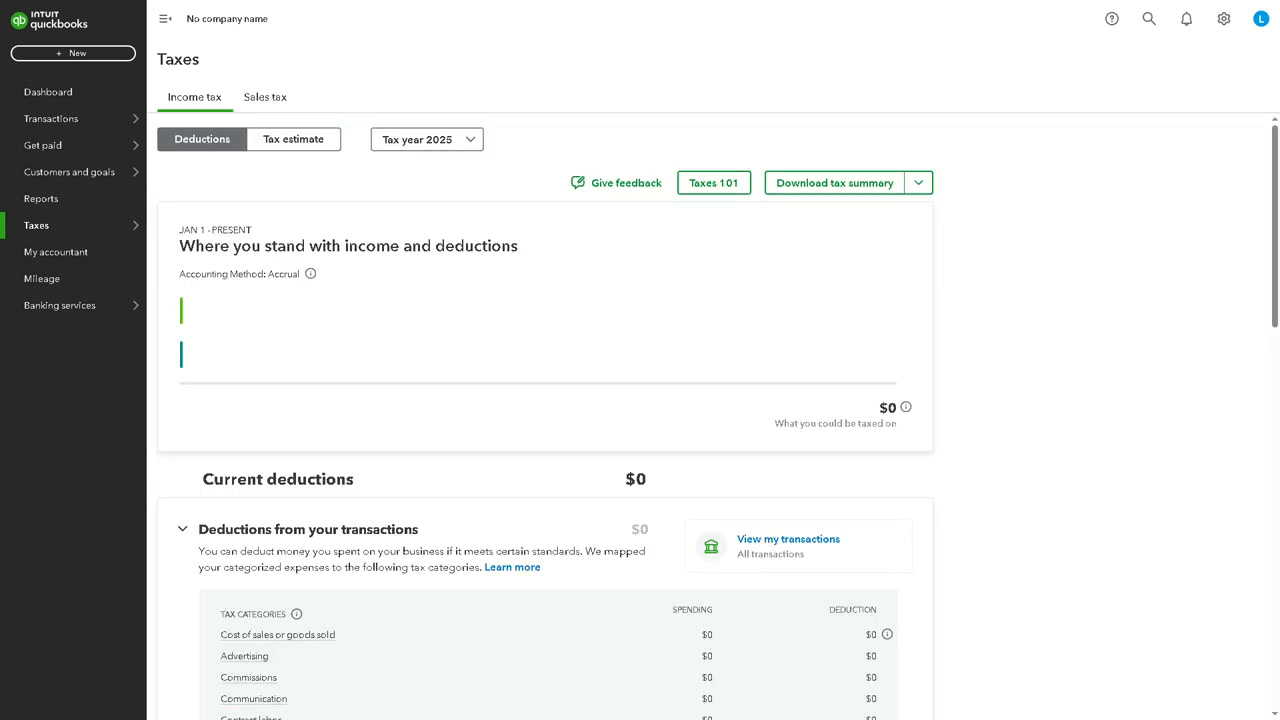Open Dashboard in the sidebar

point(48,92)
